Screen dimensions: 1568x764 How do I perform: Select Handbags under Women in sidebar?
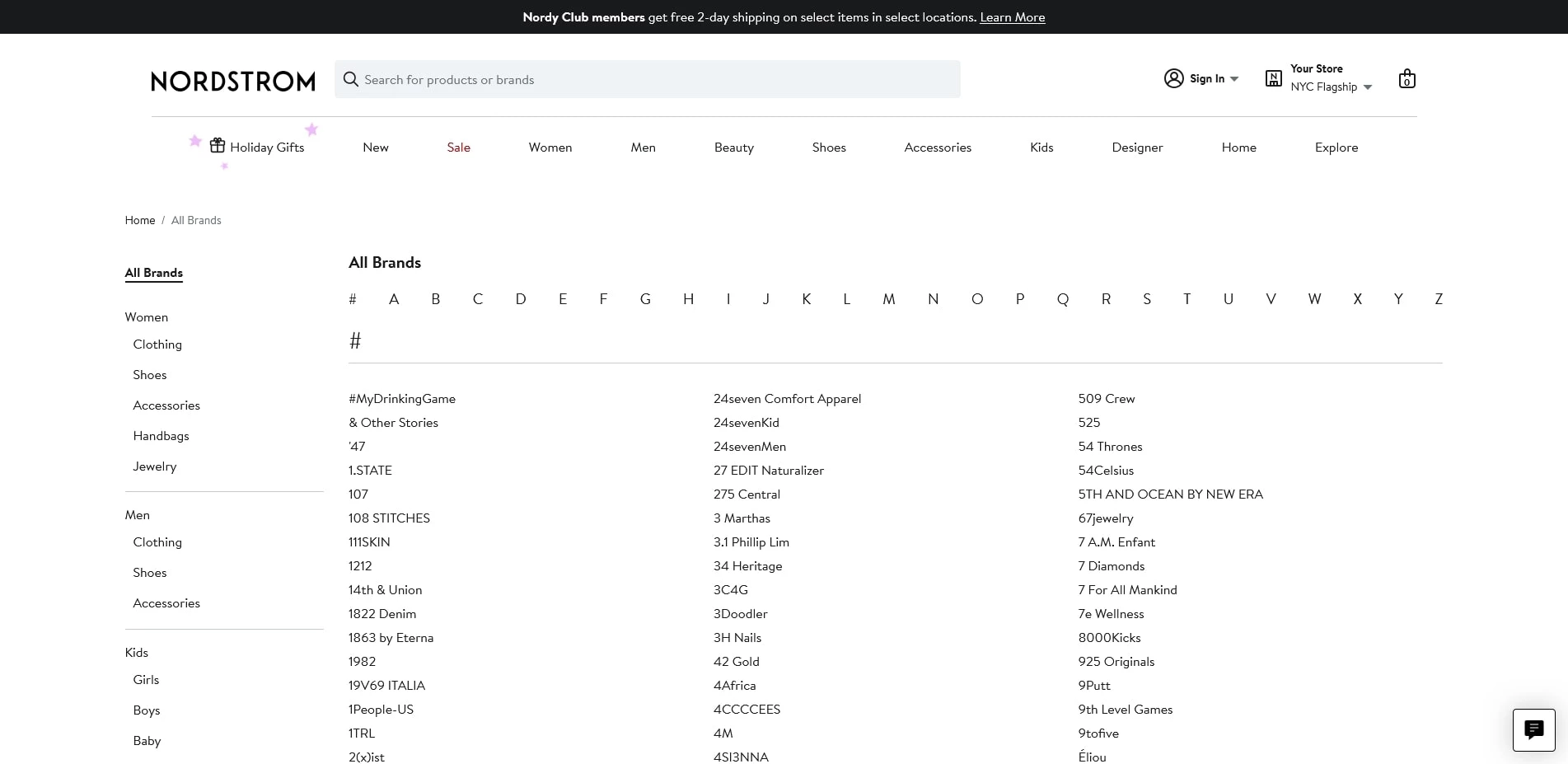(161, 436)
